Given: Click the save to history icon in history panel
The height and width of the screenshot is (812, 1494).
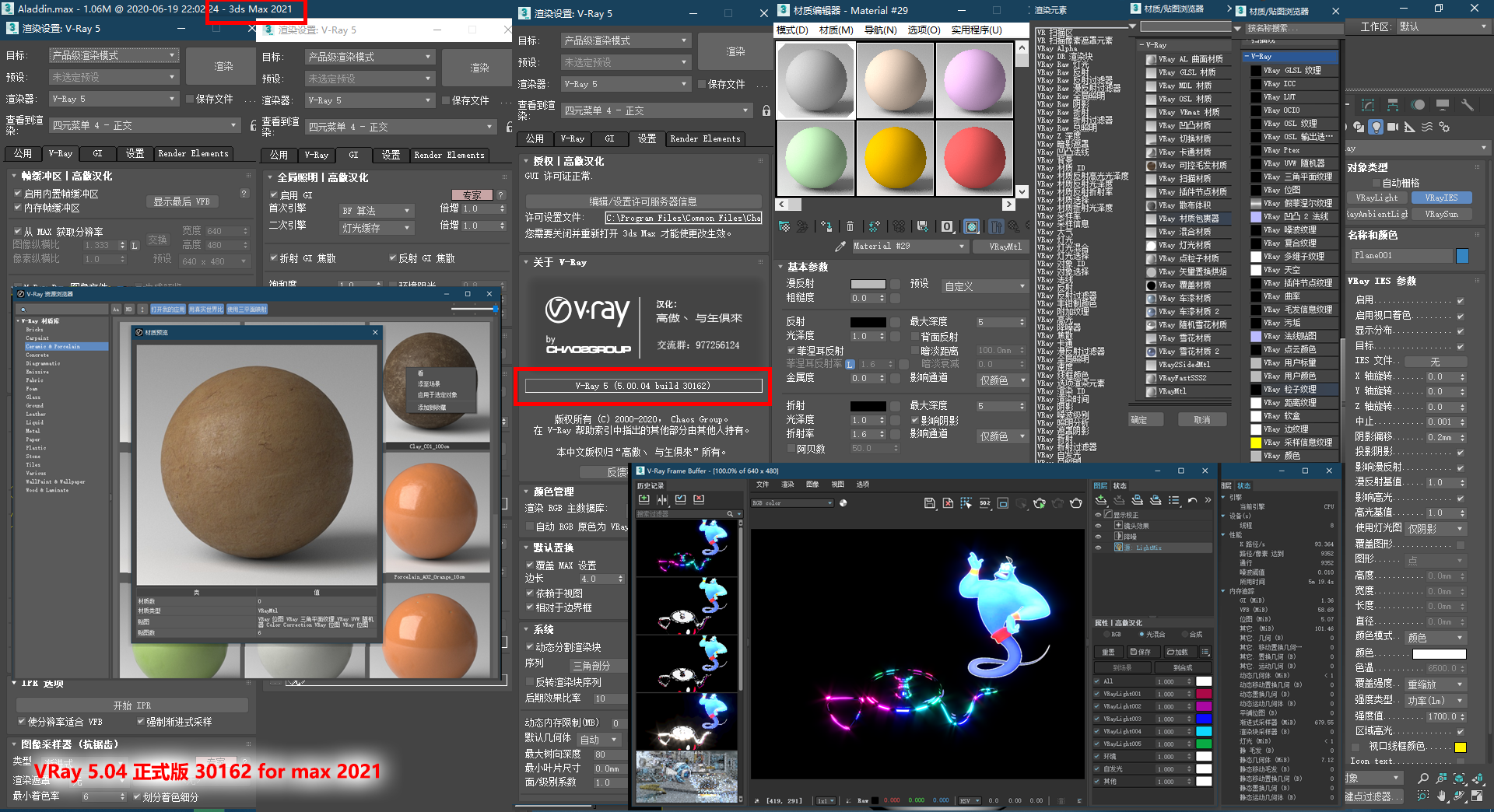Looking at the screenshot, I should tap(644, 499).
